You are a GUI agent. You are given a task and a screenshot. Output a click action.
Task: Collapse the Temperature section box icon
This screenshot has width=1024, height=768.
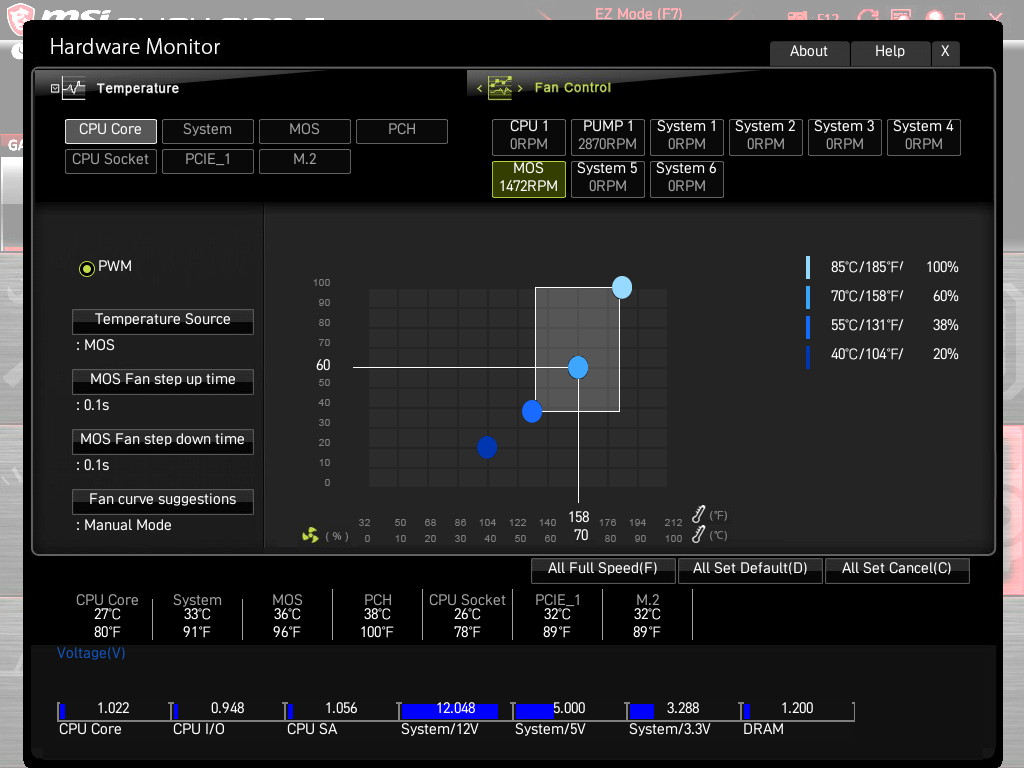(55, 88)
